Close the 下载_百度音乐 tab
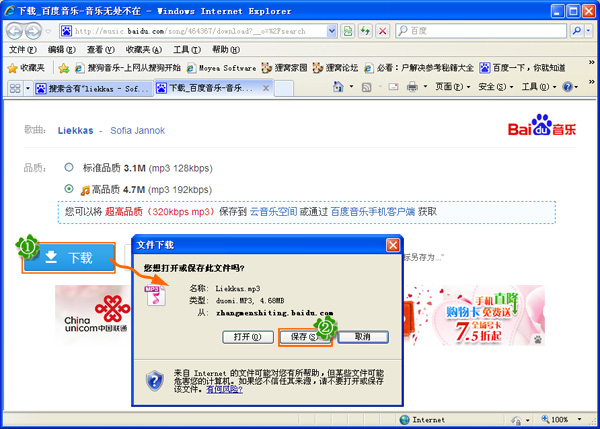This screenshot has width=600, height=429. point(266,88)
